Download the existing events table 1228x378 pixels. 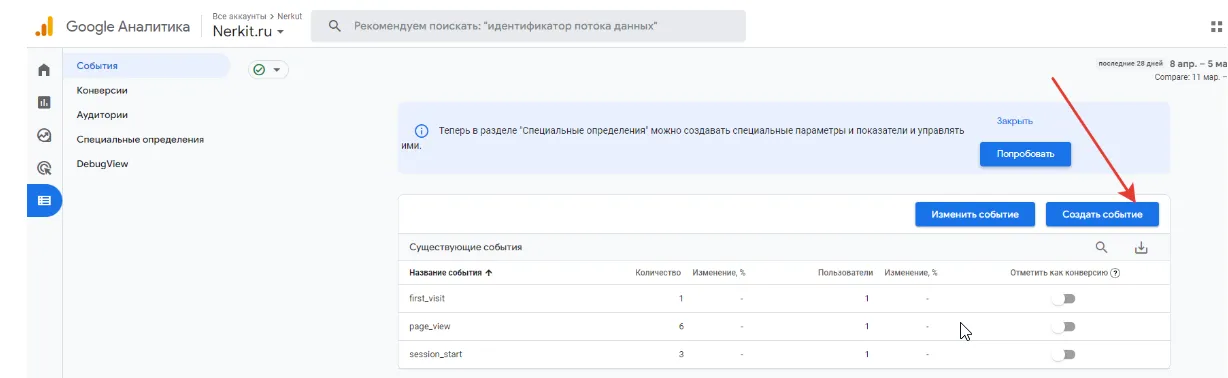[x=1142, y=248]
